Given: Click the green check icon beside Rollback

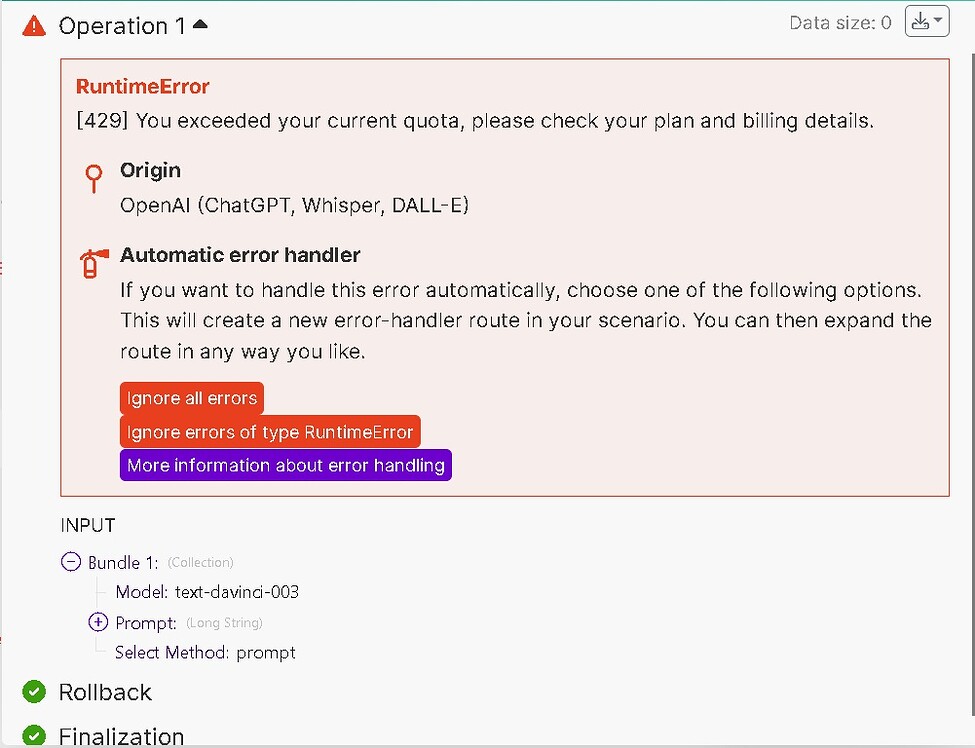Looking at the screenshot, I should [34, 691].
